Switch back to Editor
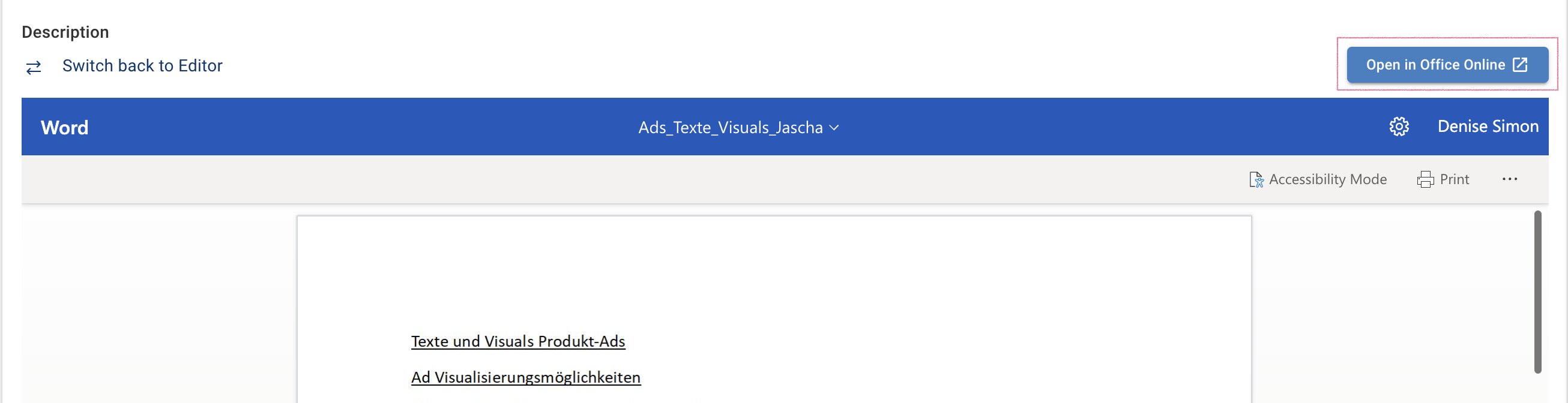 (142, 65)
